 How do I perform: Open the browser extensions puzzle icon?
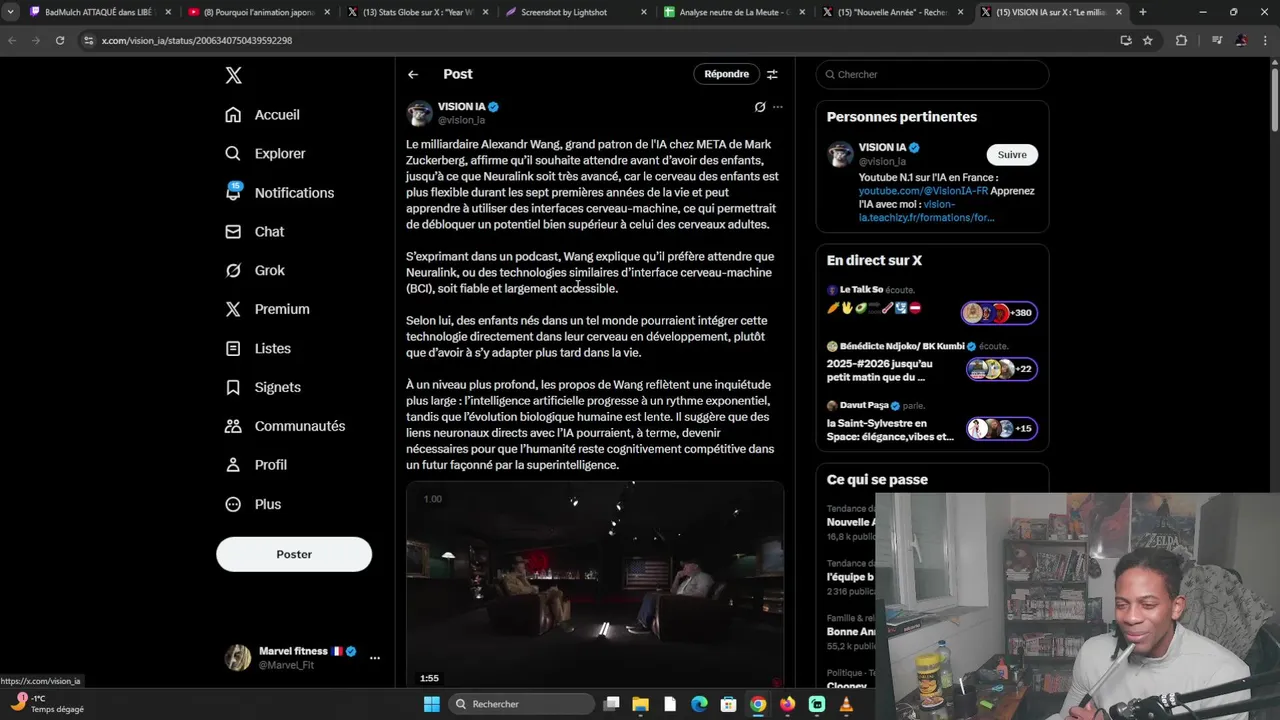pyautogui.click(x=1181, y=40)
